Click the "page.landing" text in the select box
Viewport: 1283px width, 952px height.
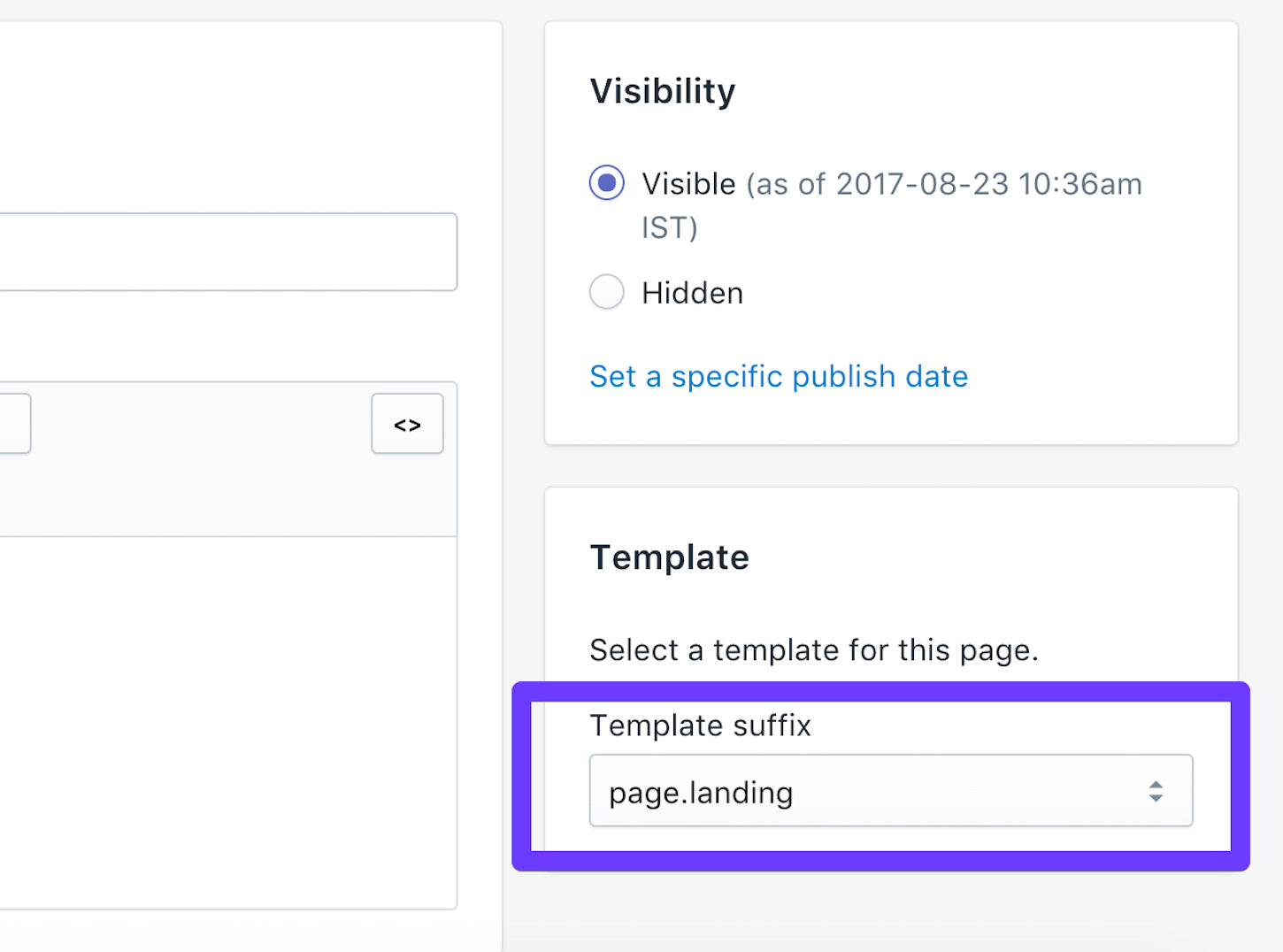coord(701,793)
